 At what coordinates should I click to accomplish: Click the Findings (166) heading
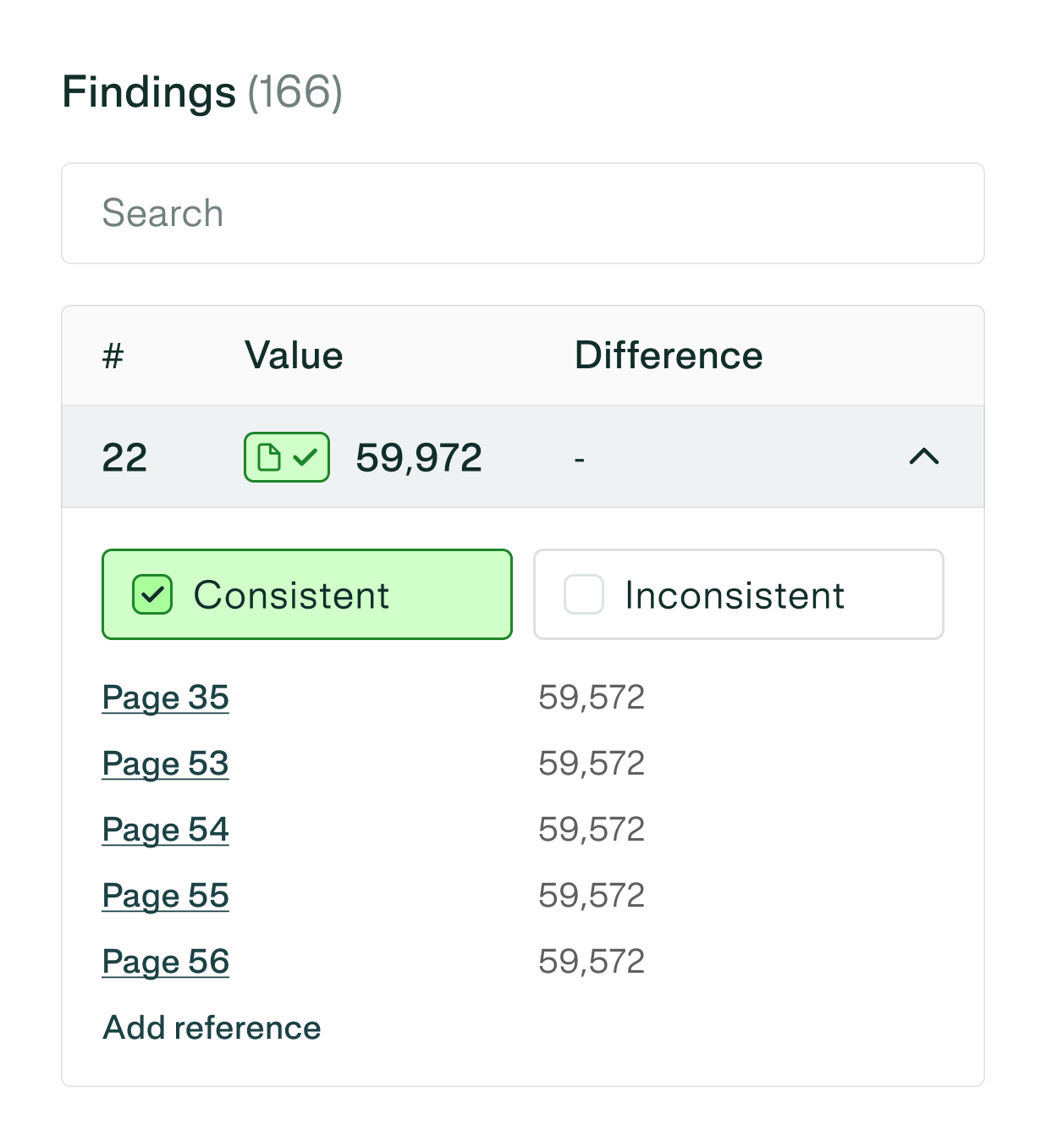[202, 92]
